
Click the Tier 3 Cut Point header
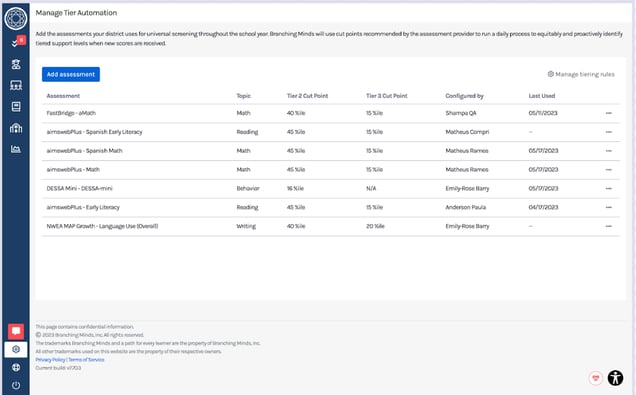tap(387, 96)
